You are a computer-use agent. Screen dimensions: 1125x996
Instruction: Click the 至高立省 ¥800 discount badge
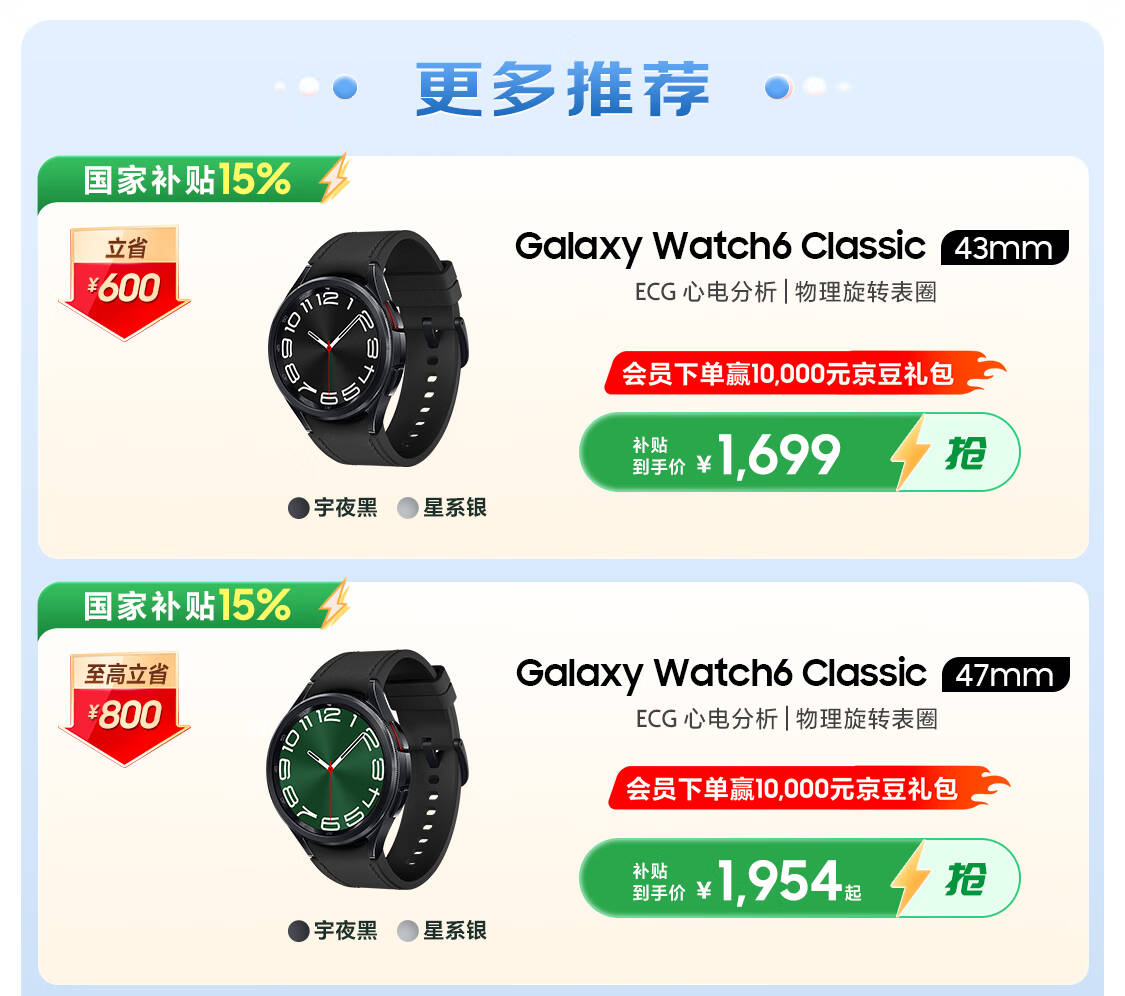coord(124,709)
